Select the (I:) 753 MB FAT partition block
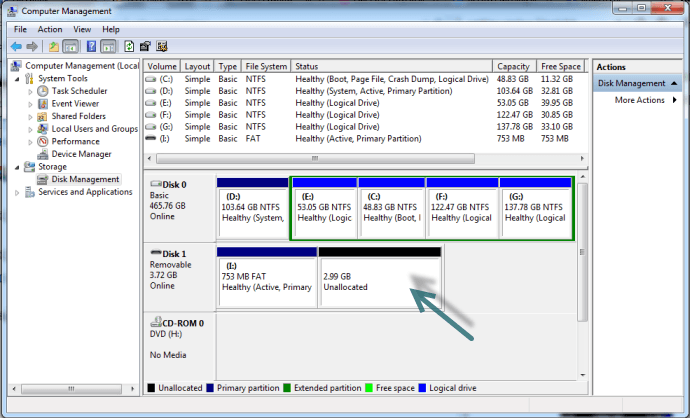The image size is (690, 418). point(267,277)
